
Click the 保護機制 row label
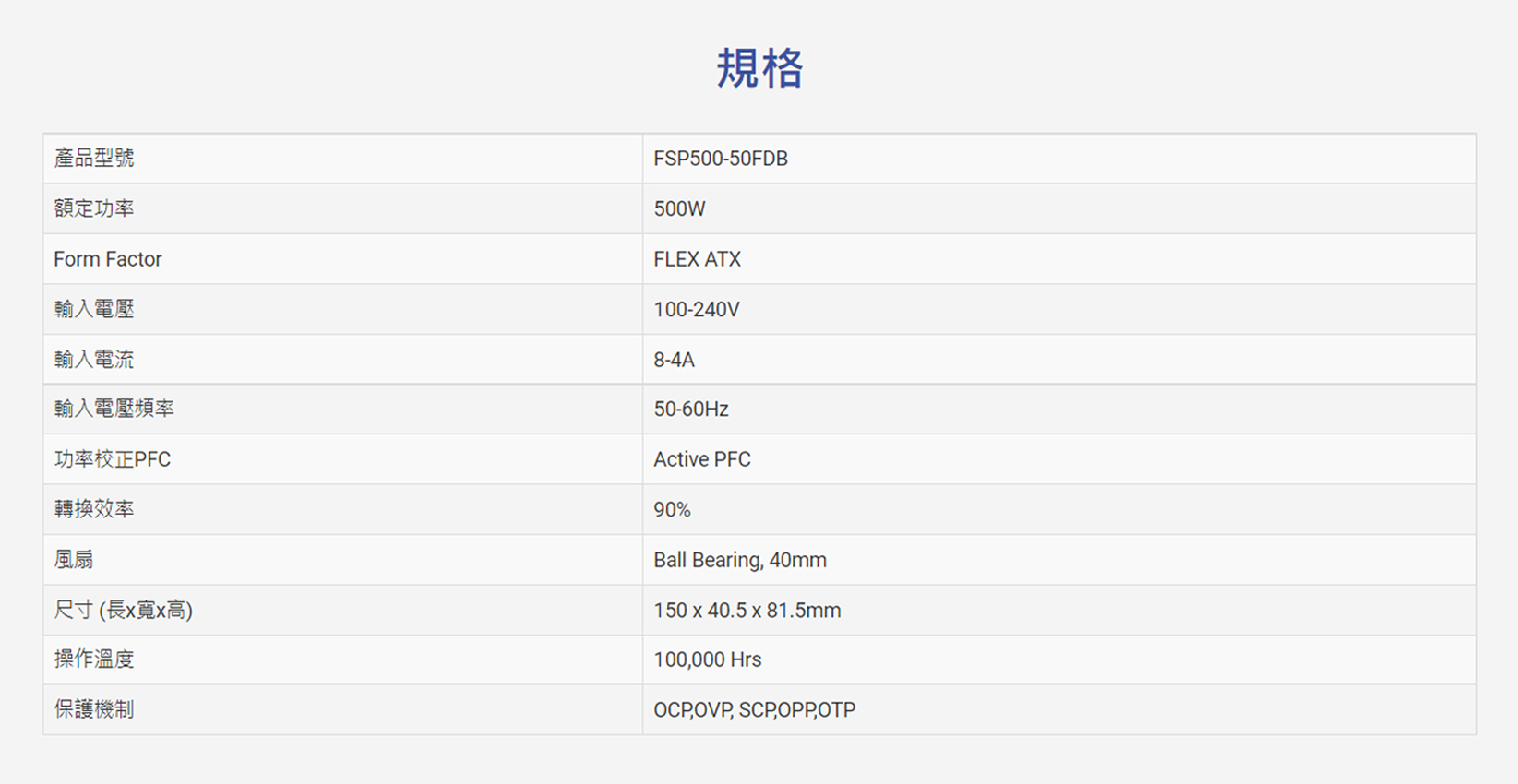(x=94, y=710)
